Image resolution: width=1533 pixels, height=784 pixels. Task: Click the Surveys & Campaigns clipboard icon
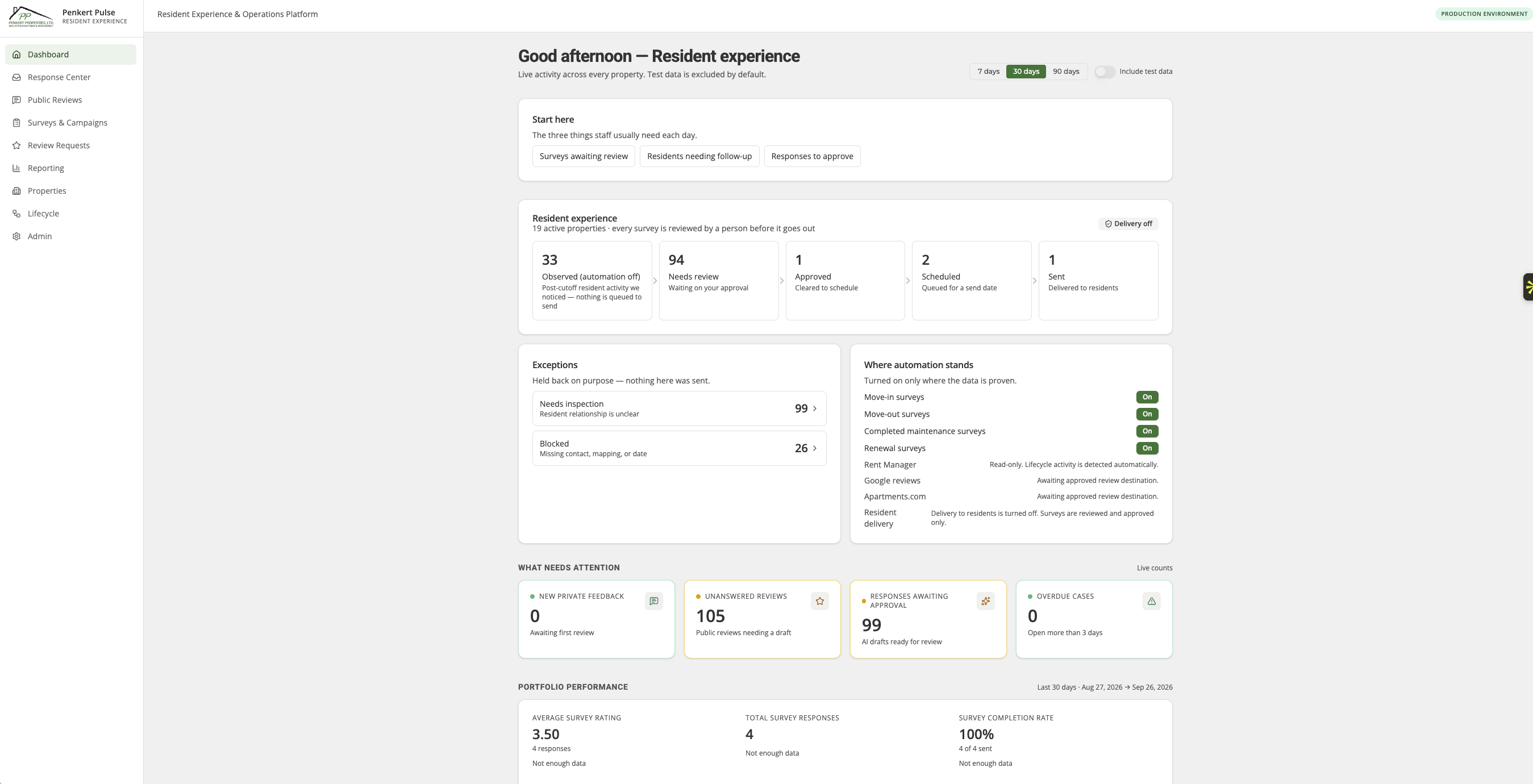point(16,123)
